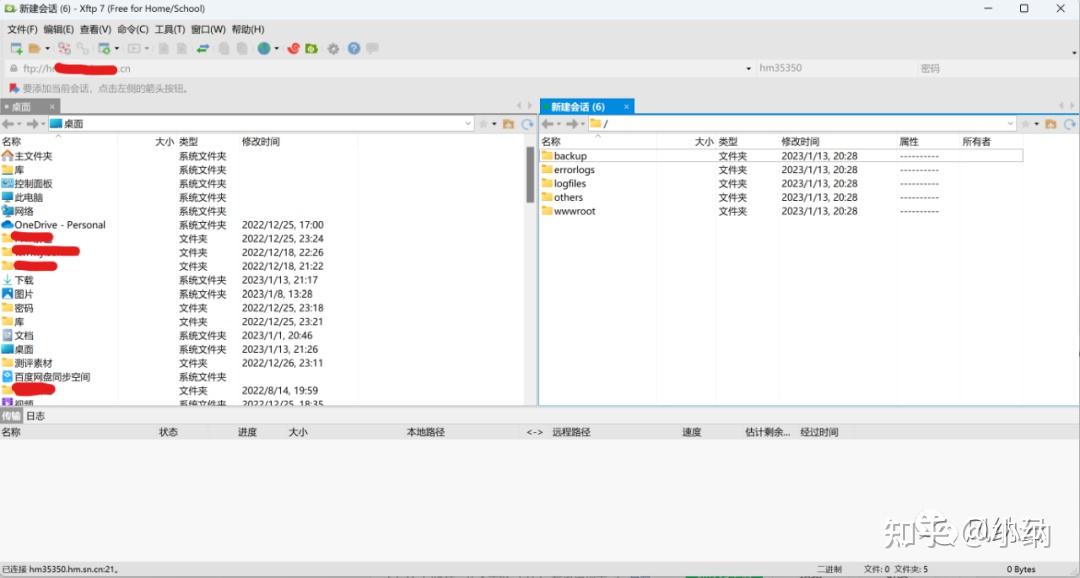
Task: Open the 命令(C) menu
Action: tap(132, 29)
